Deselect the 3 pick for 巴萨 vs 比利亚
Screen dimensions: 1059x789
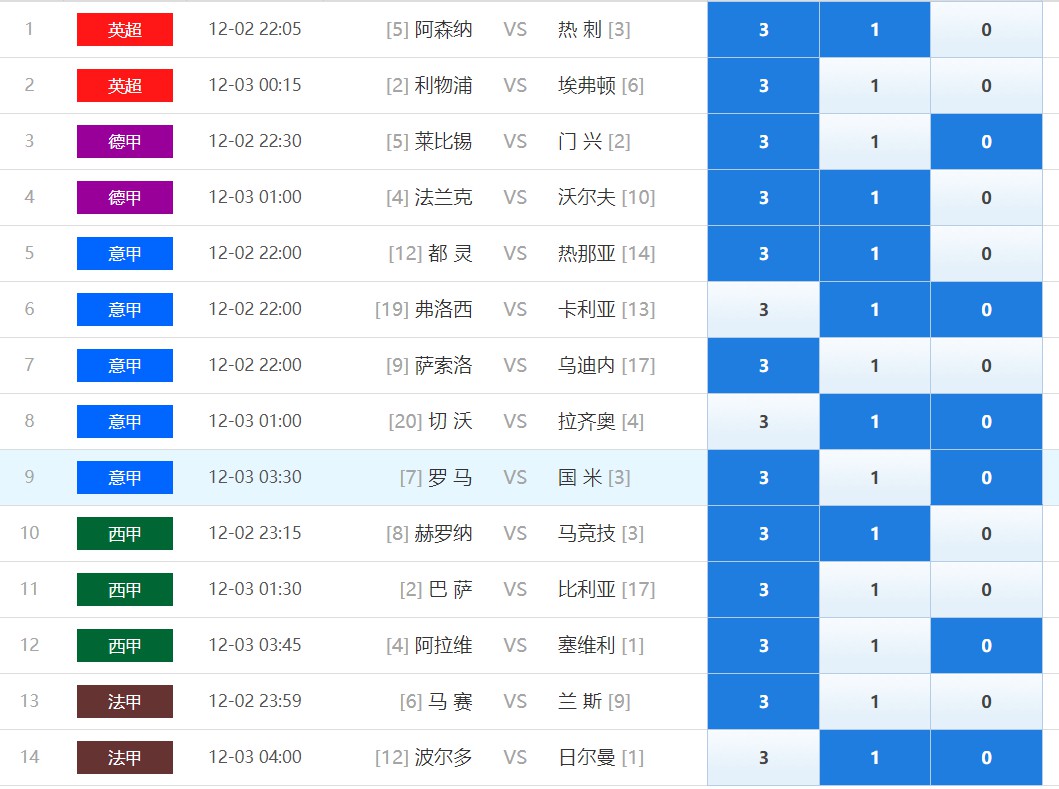coord(763,590)
